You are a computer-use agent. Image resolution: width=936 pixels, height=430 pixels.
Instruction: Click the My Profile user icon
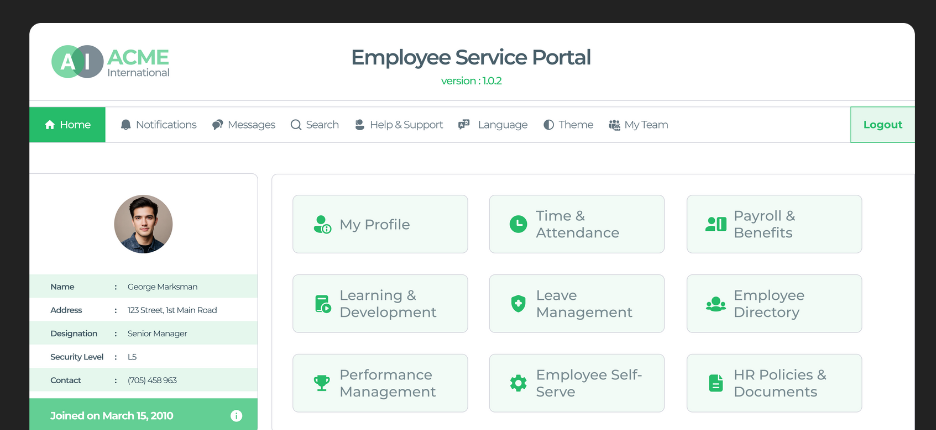[x=321, y=225]
